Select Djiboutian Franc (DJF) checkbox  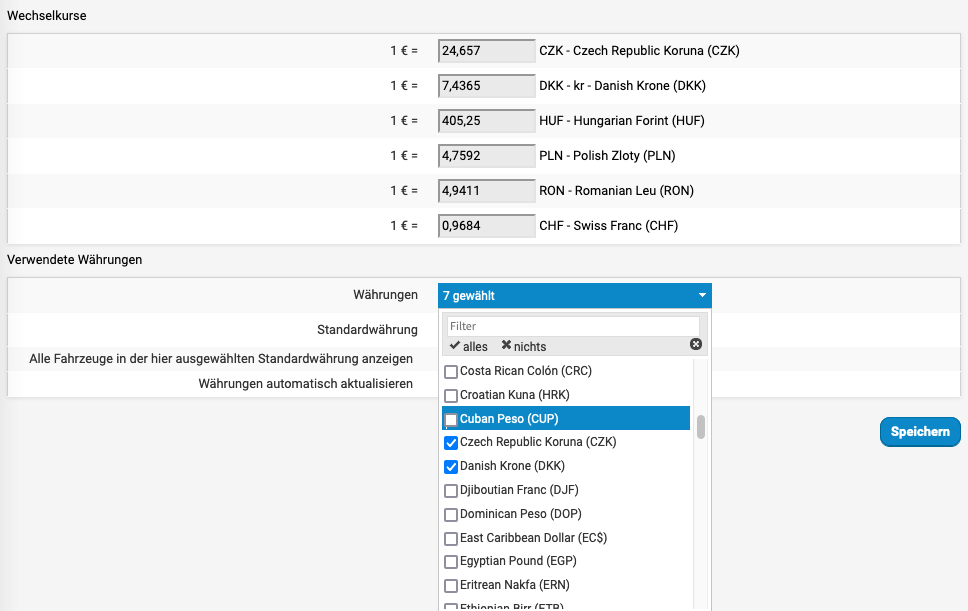452,490
